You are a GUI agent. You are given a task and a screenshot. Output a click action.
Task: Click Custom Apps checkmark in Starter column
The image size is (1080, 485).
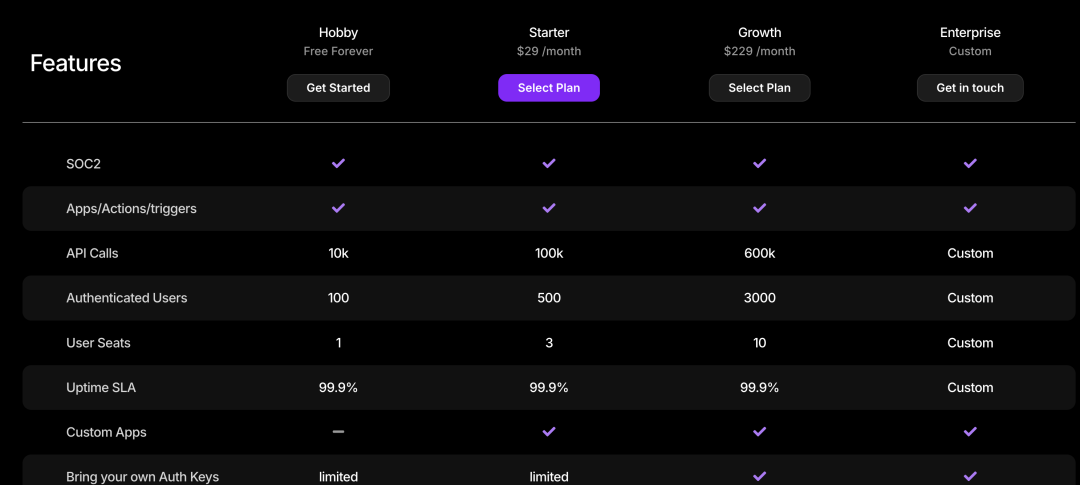[x=549, y=432]
